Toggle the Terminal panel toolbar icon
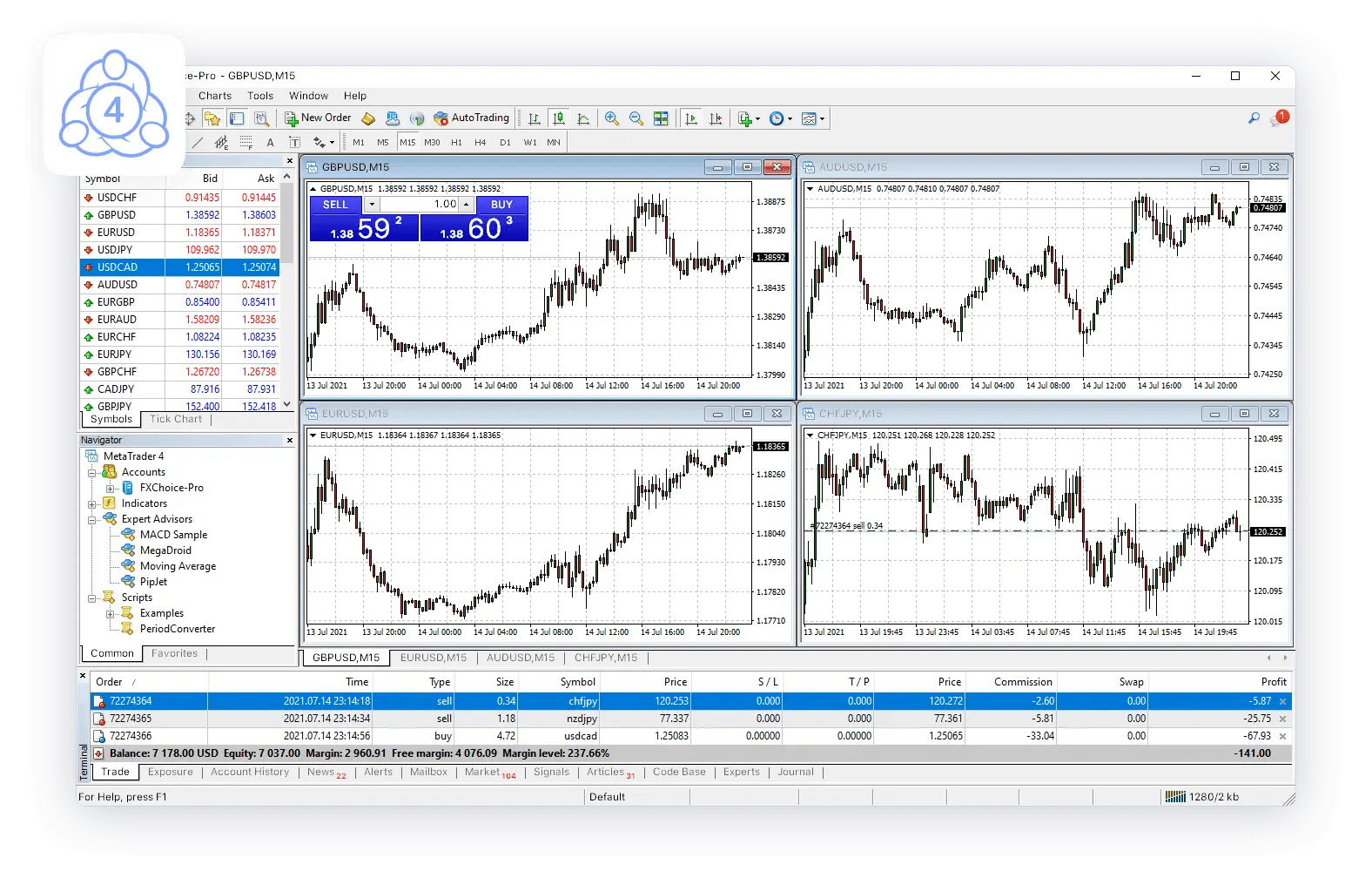Viewport: 1372px width, 871px height. (237, 118)
